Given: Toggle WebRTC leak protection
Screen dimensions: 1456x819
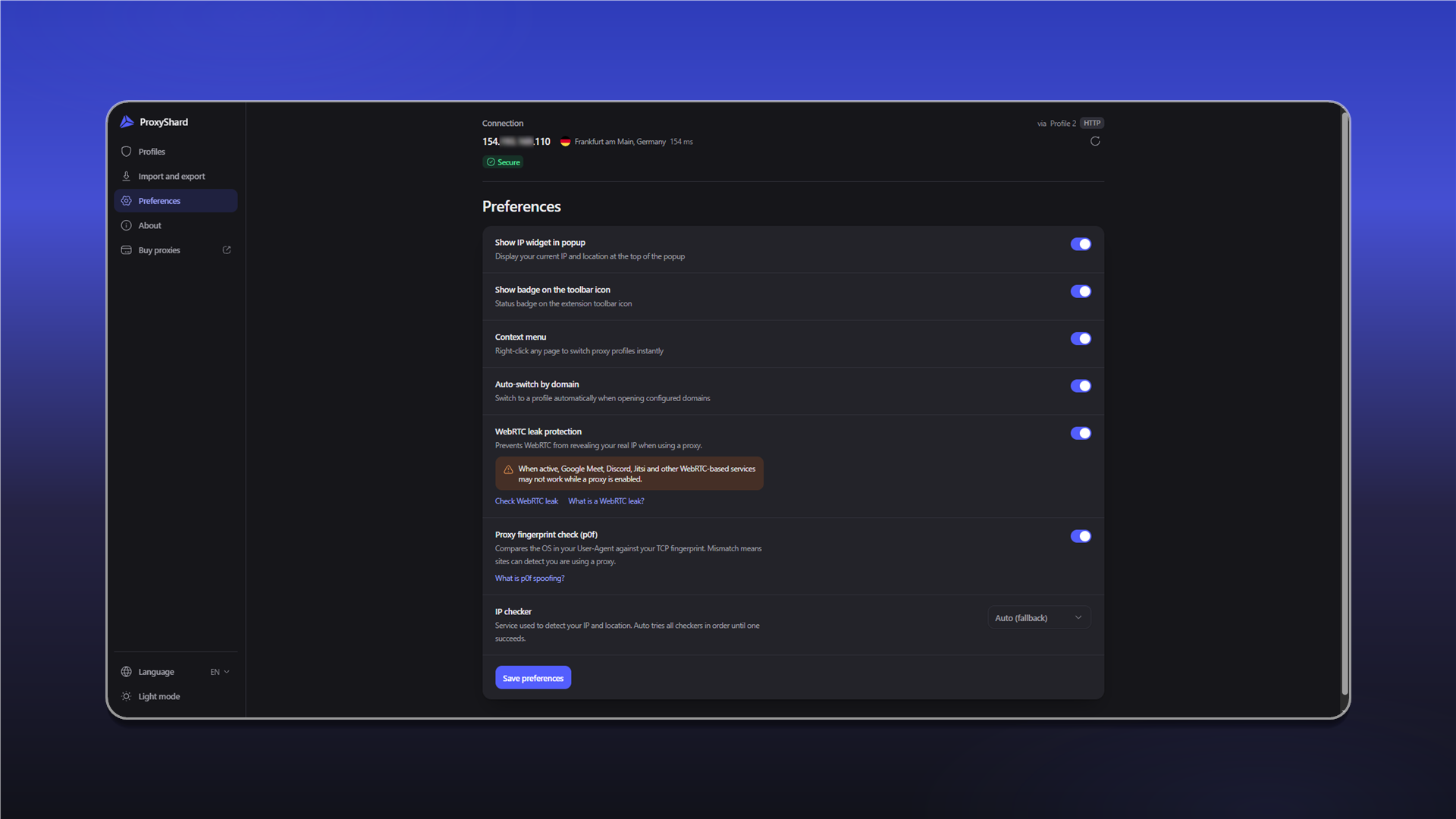Looking at the screenshot, I should click(x=1081, y=433).
